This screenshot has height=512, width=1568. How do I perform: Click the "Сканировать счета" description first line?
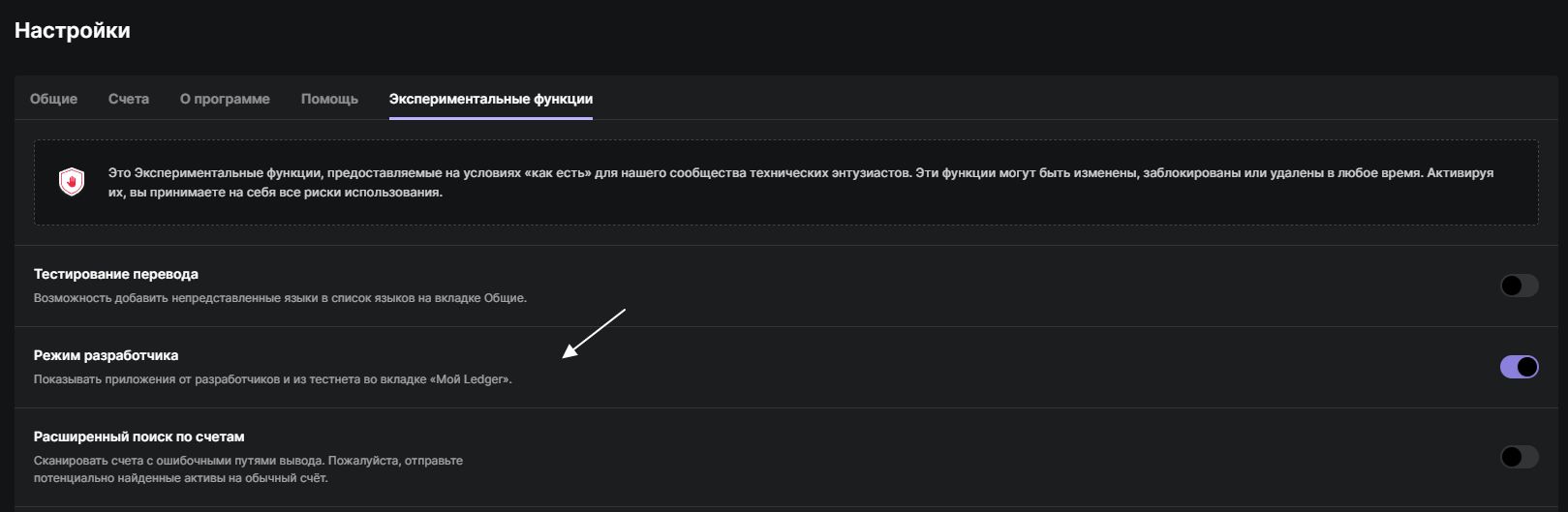[248, 461]
